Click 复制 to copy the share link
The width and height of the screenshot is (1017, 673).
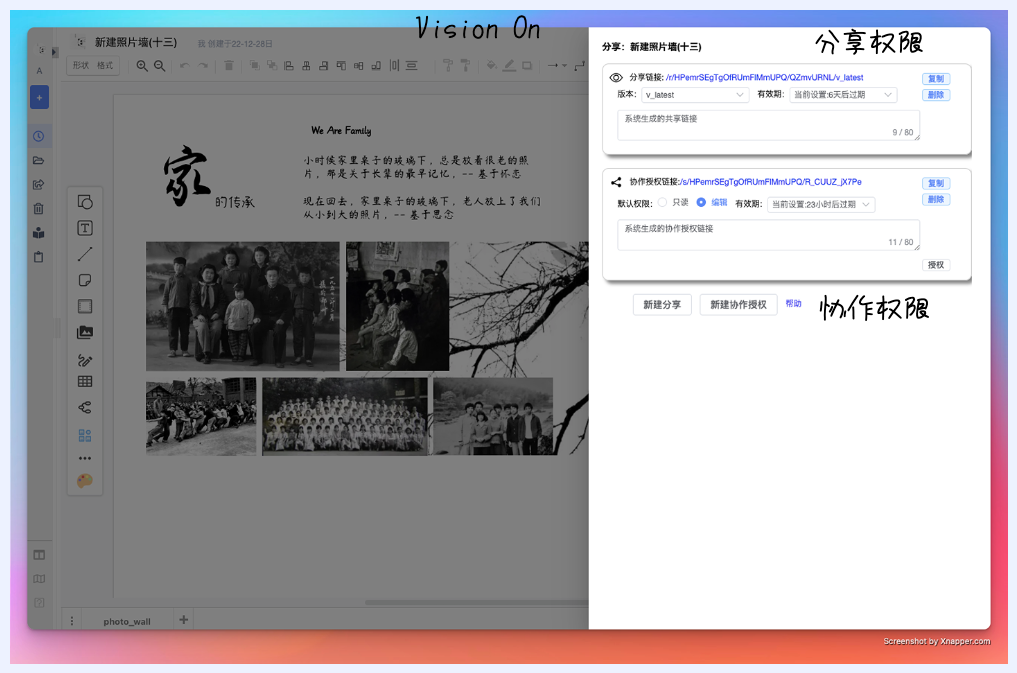pyautogui.click(x=935, y=77)
